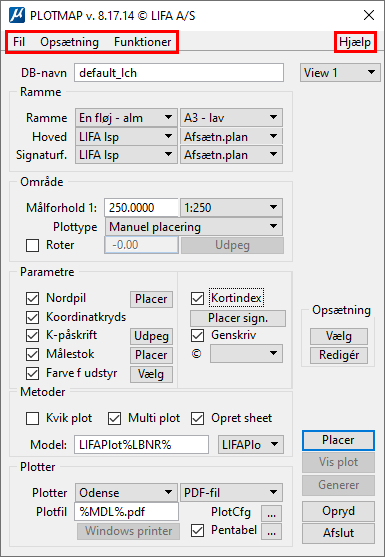Enable the Roter checkbox
385x557 pixels.
(33, 245)
